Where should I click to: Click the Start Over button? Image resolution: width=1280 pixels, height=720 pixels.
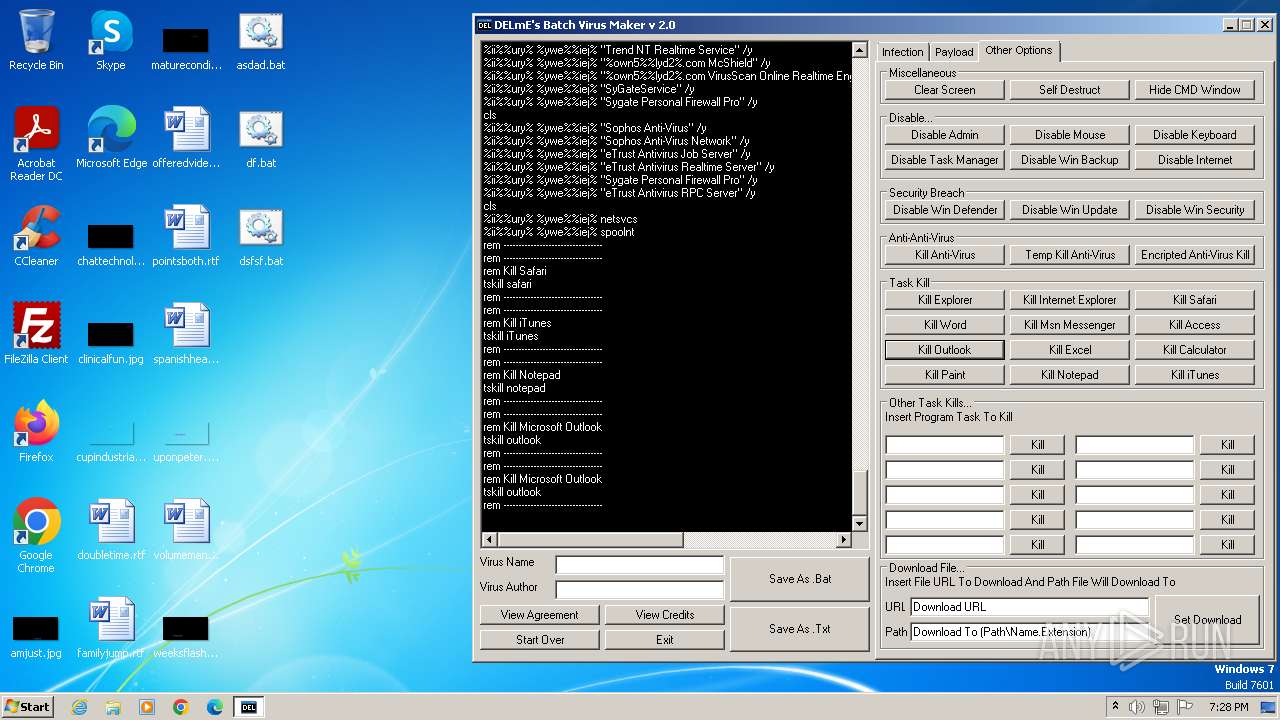point(539,640)
